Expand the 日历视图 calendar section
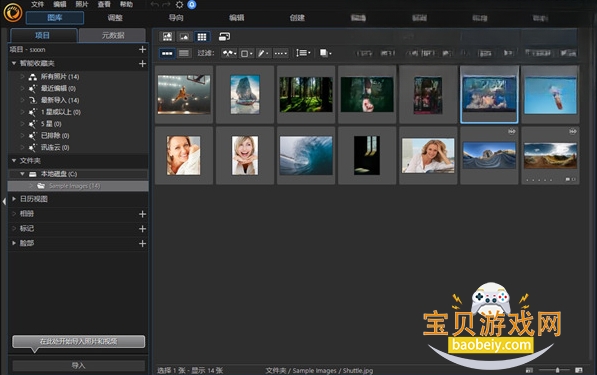 [x=14, y=199]
